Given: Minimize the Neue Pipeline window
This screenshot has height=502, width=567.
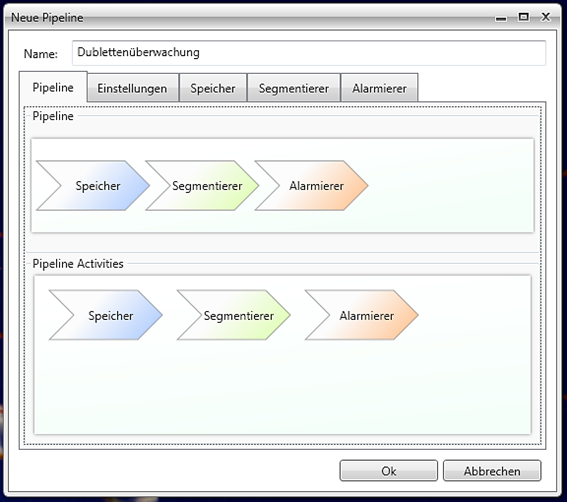Looking at the screenshot, I should (501, 17).
